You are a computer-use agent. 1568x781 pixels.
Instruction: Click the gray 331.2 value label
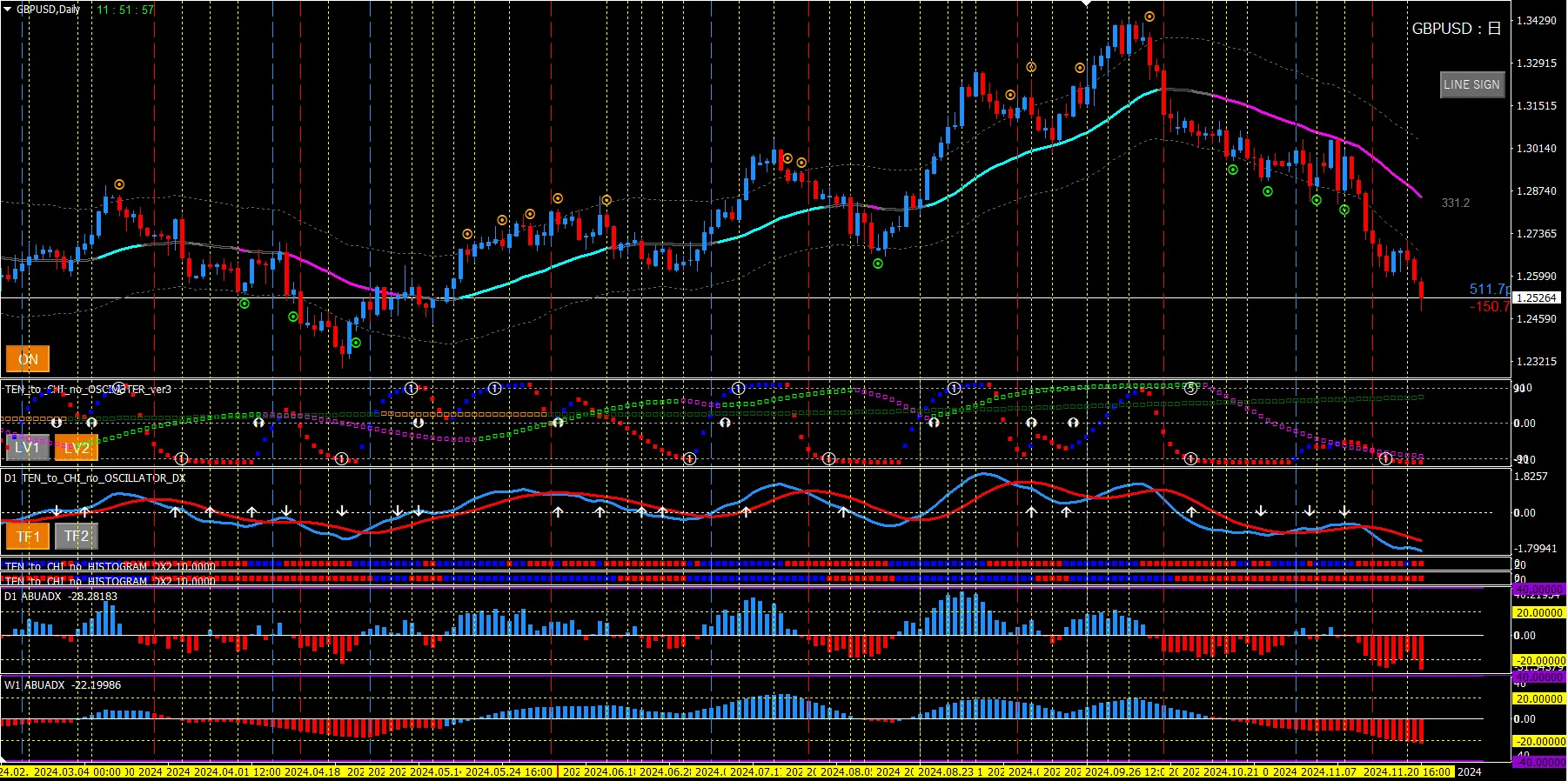tap(1456, 203)
